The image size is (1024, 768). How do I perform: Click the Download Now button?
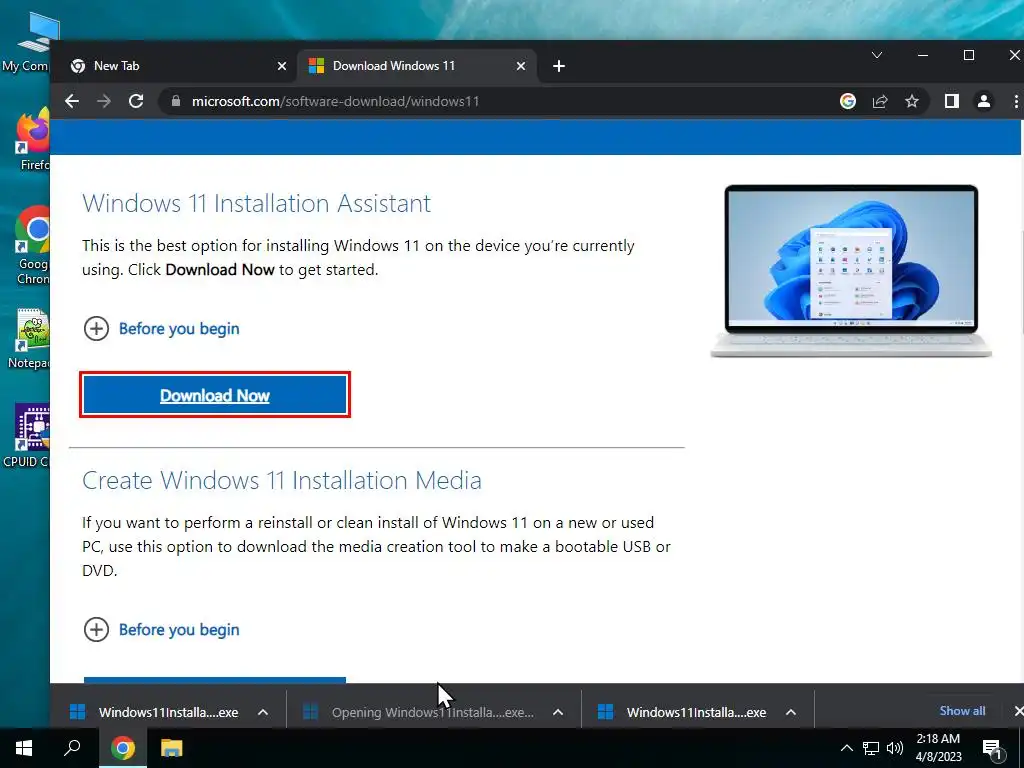click(215, 395)
